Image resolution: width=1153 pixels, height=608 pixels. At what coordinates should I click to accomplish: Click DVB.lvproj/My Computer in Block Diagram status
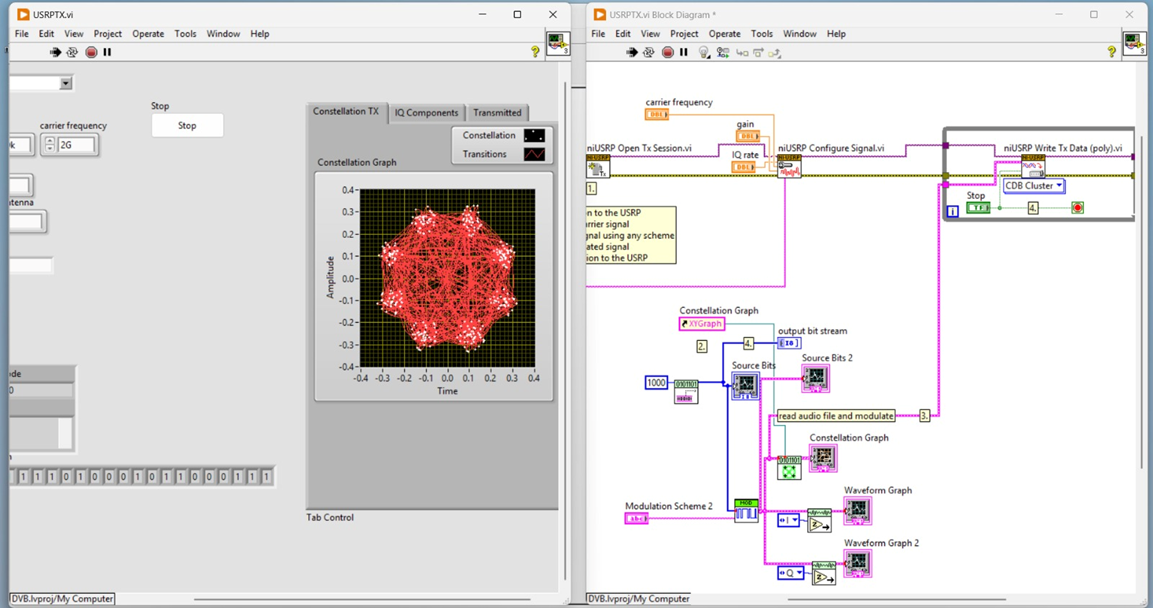coord(638,599)
